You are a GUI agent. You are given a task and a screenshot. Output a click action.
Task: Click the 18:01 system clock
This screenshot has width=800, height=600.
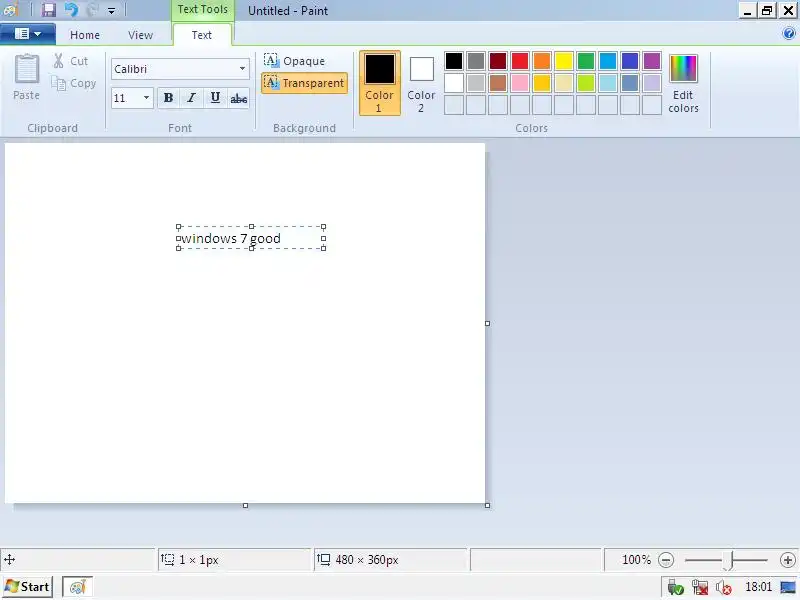(x=758, y=587)
